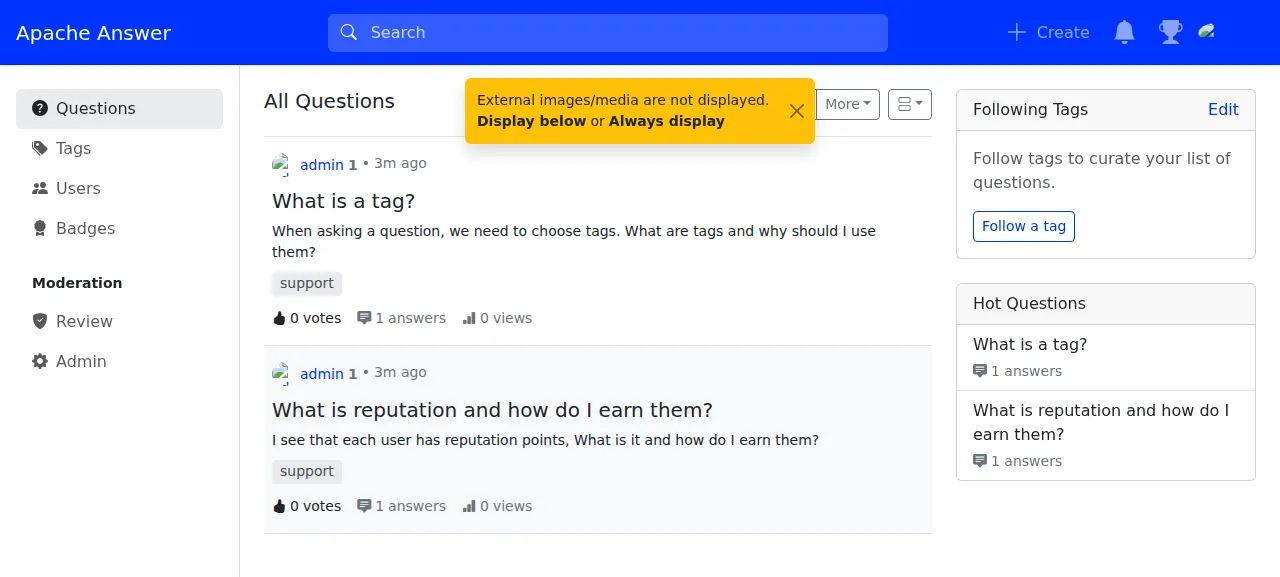Screen dimensions: 1280x577
Task: Click the magnifier icon in search bar
Action: (x=349, y=32)
